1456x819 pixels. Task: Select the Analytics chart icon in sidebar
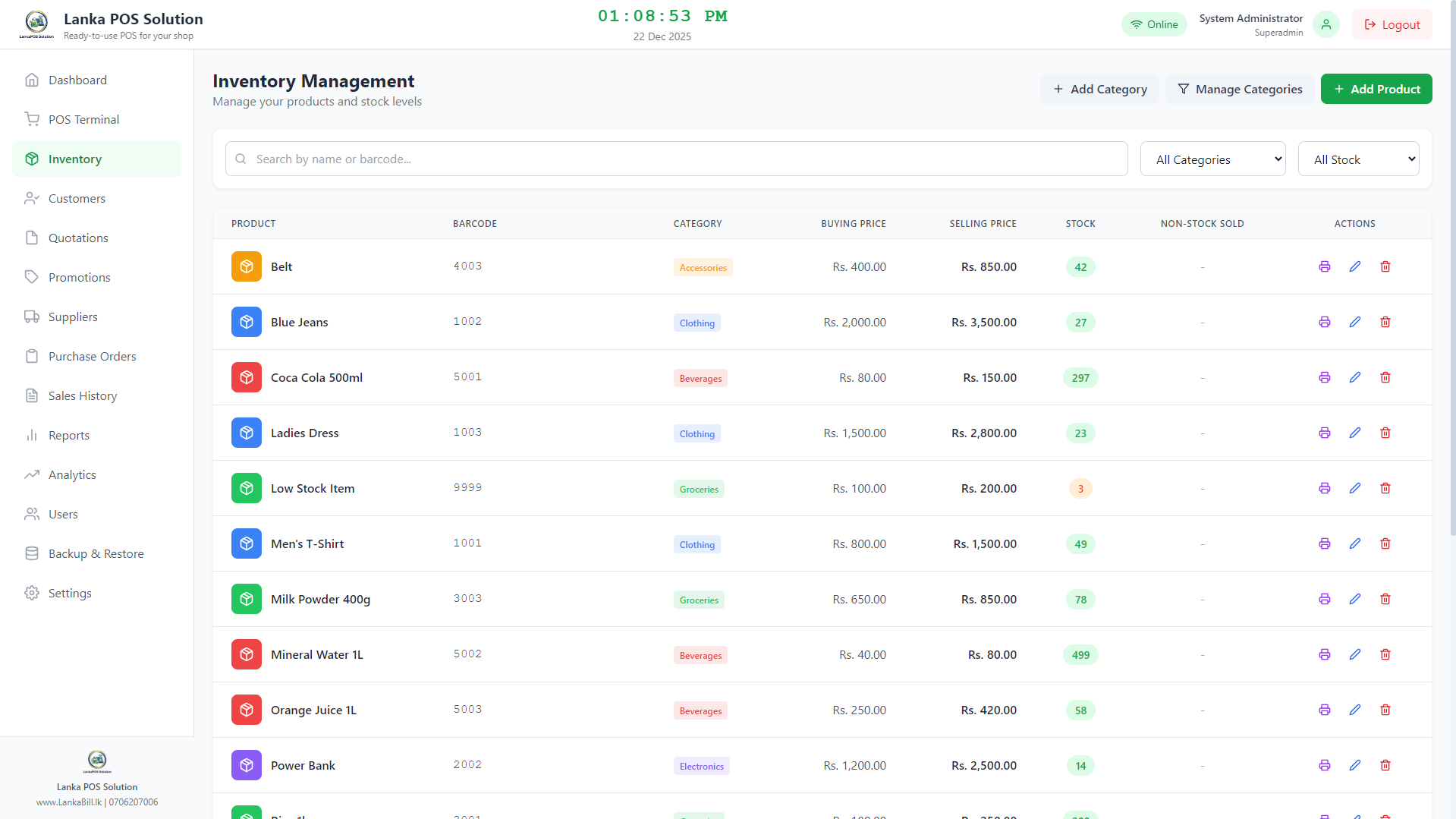point(32,474)
